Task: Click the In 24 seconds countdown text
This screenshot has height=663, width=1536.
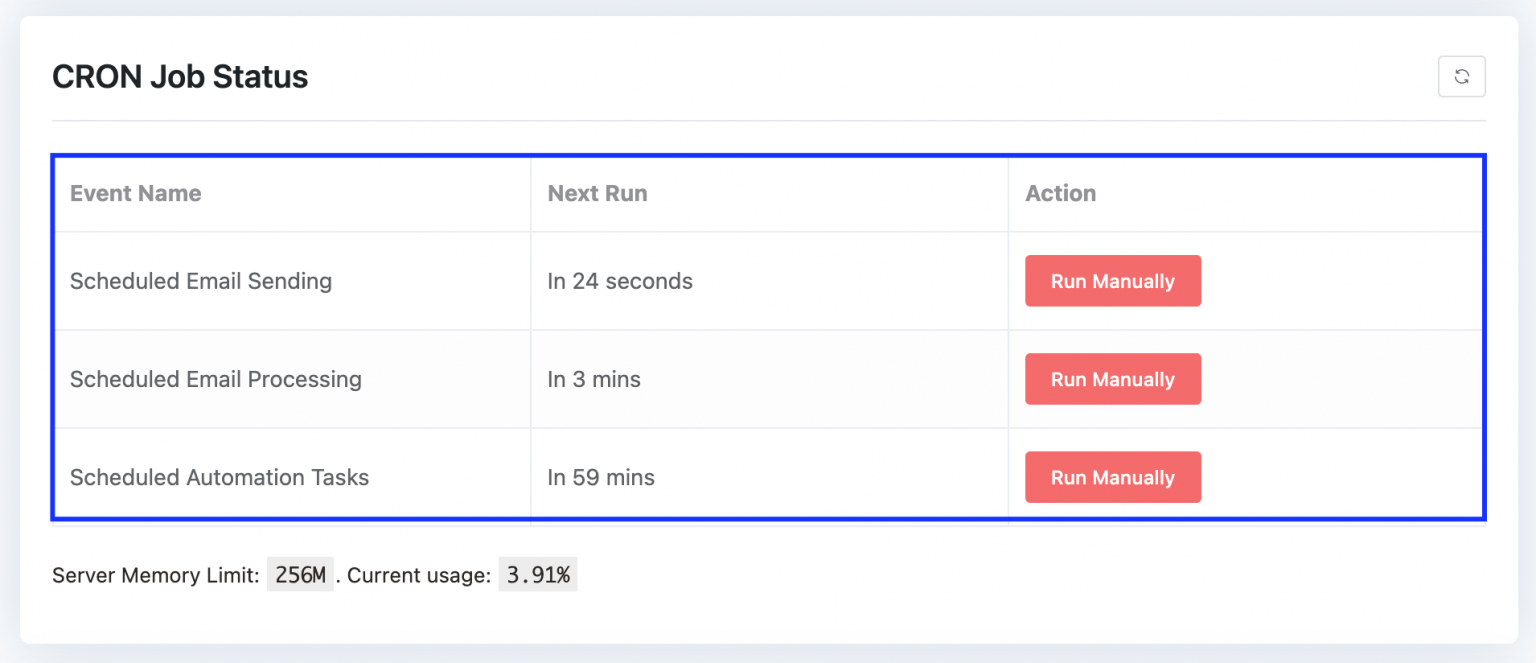Action: click(619, 281)
